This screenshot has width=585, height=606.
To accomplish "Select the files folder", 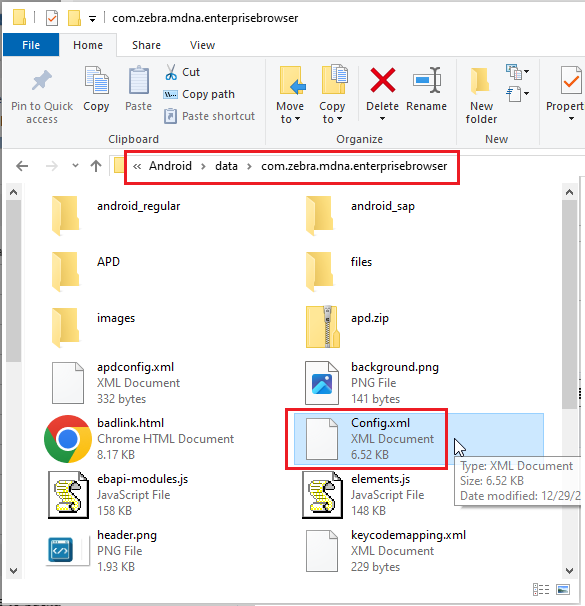I will tap(339, 271).
